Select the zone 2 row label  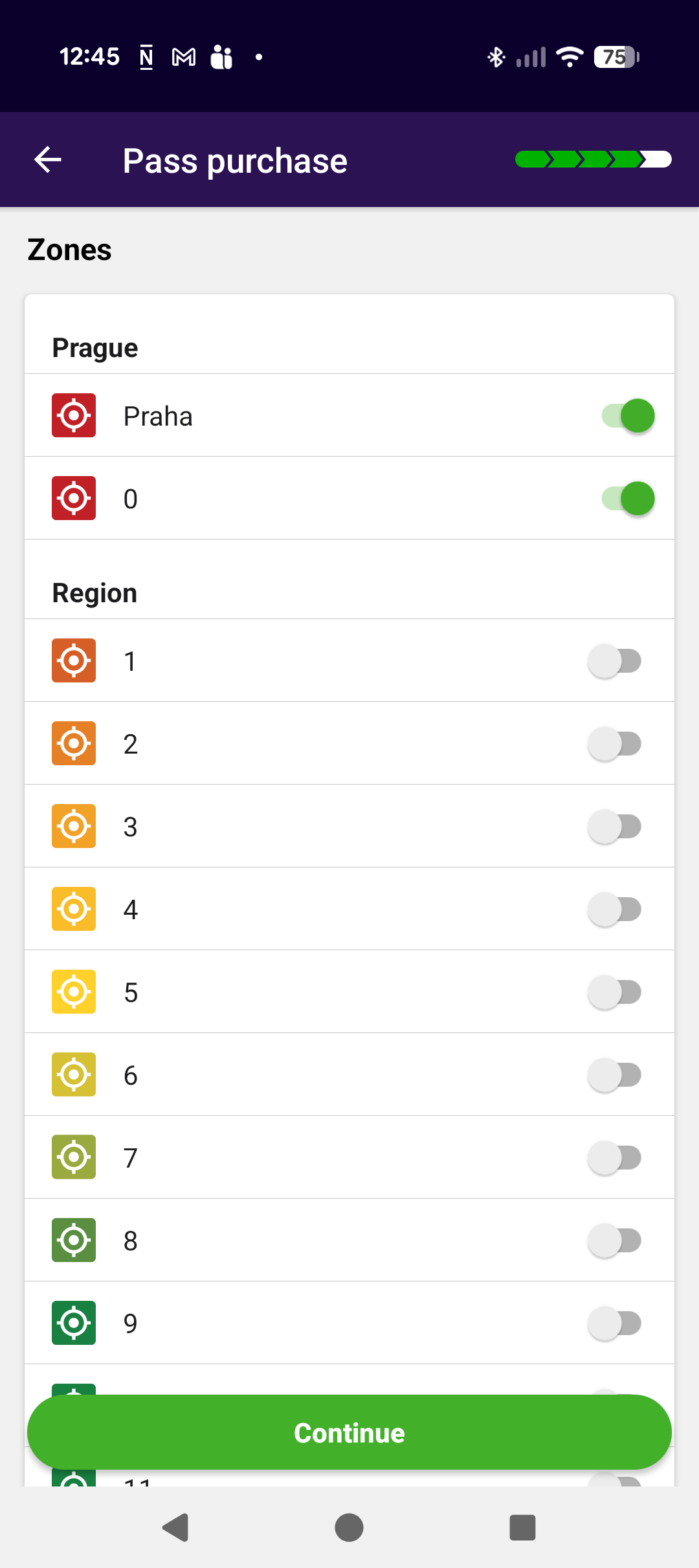pos(131,744)
